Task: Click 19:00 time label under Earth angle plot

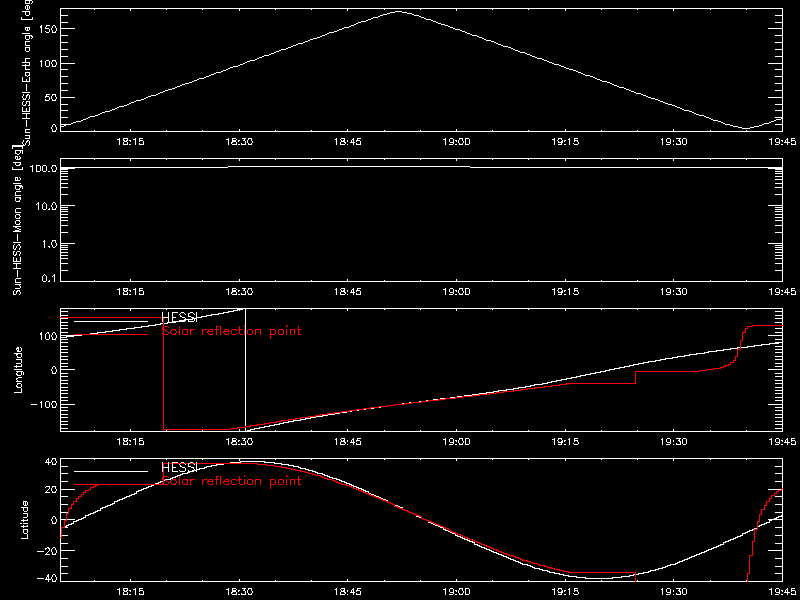Action: tap(457, 142)
